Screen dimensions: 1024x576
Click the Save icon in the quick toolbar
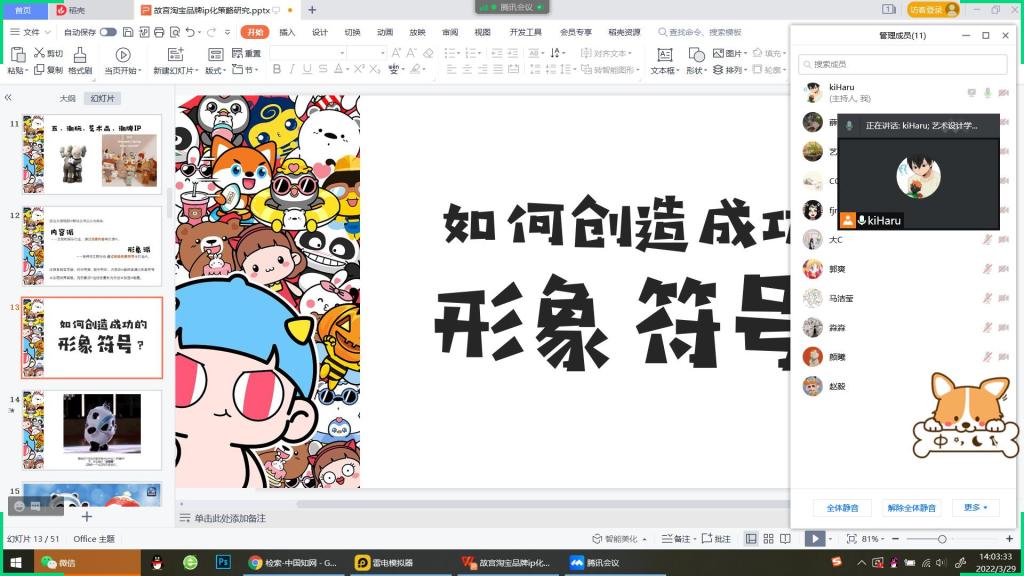[128, 32]
